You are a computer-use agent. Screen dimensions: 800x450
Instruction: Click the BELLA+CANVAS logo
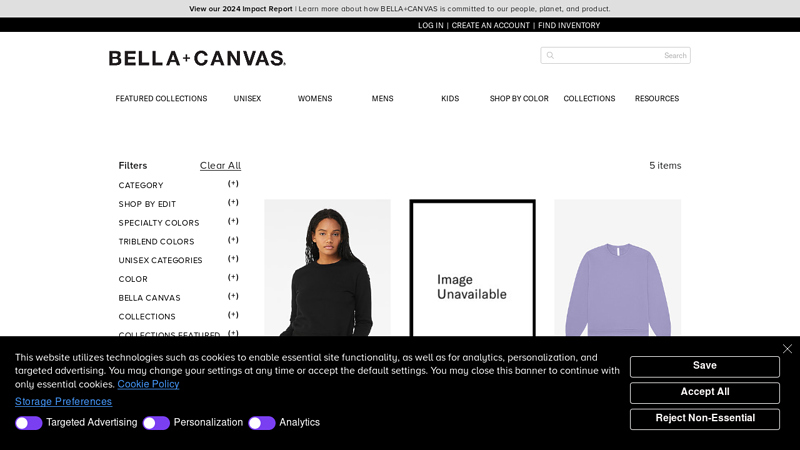197,58
